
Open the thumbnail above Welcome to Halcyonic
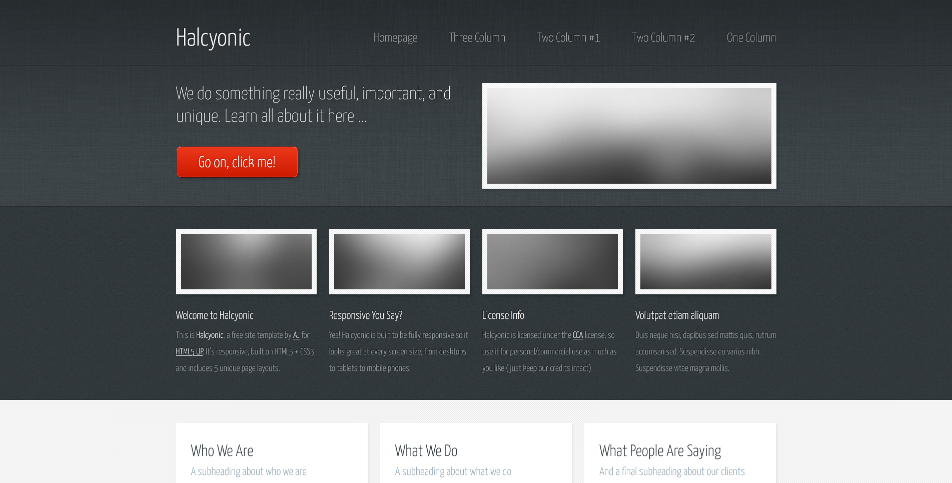click(246, 262)
